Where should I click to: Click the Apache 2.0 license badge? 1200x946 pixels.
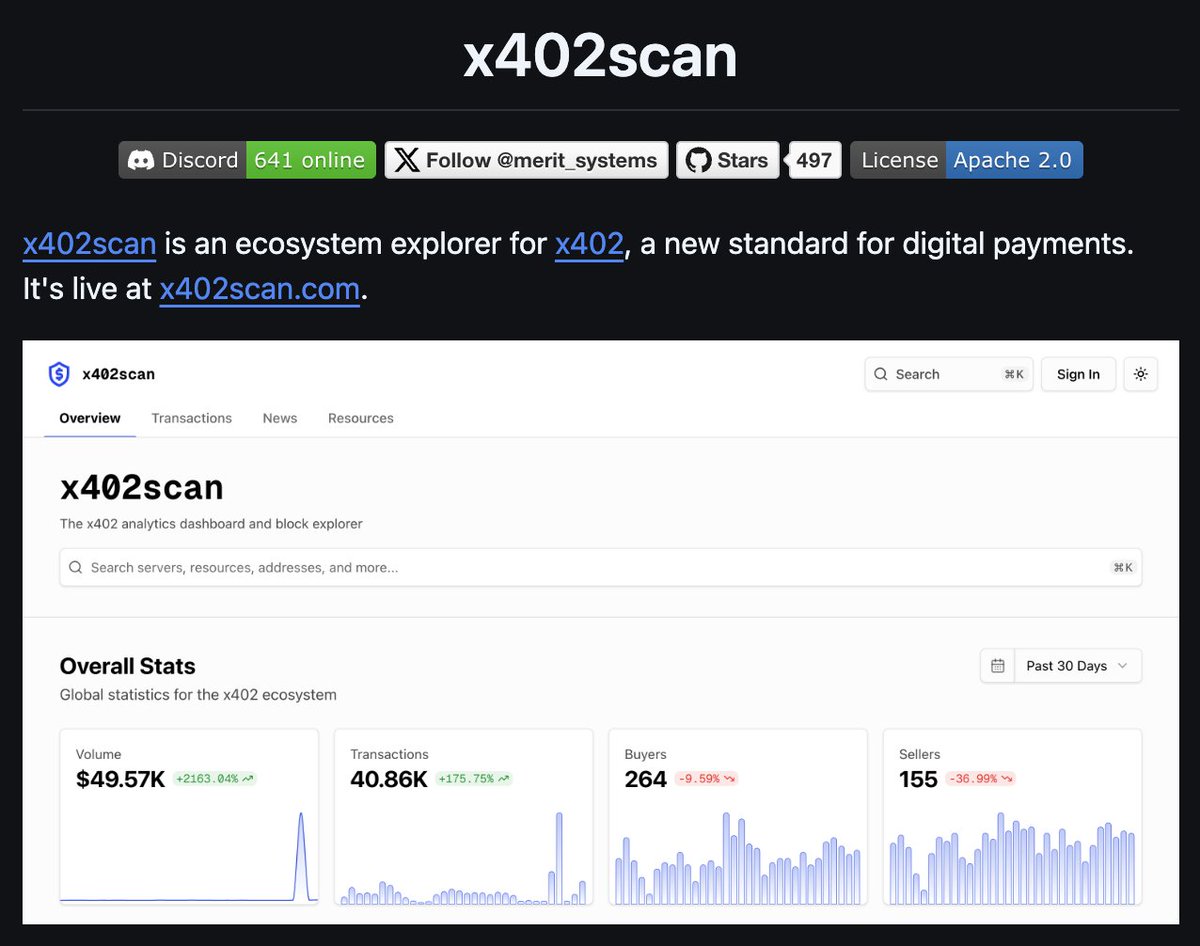1012,160
